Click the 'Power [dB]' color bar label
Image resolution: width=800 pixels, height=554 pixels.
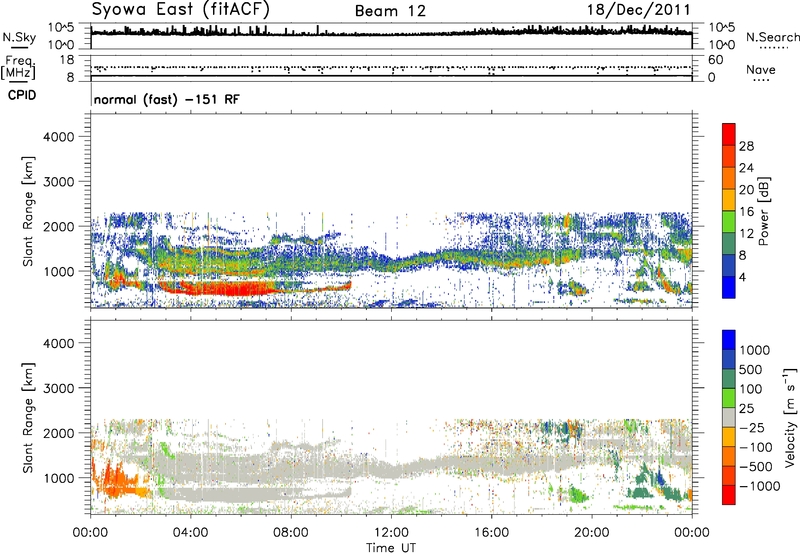tap(763, 211)
